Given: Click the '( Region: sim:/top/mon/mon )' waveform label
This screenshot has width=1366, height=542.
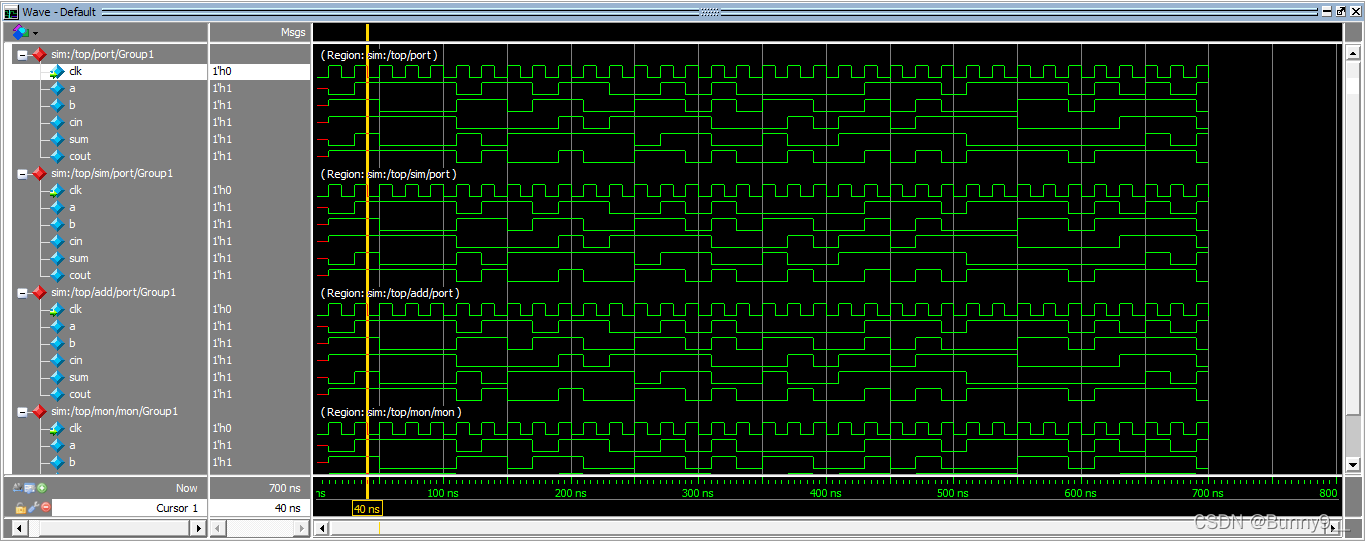Looking at the screenshot, I should (x=390, y=412).
